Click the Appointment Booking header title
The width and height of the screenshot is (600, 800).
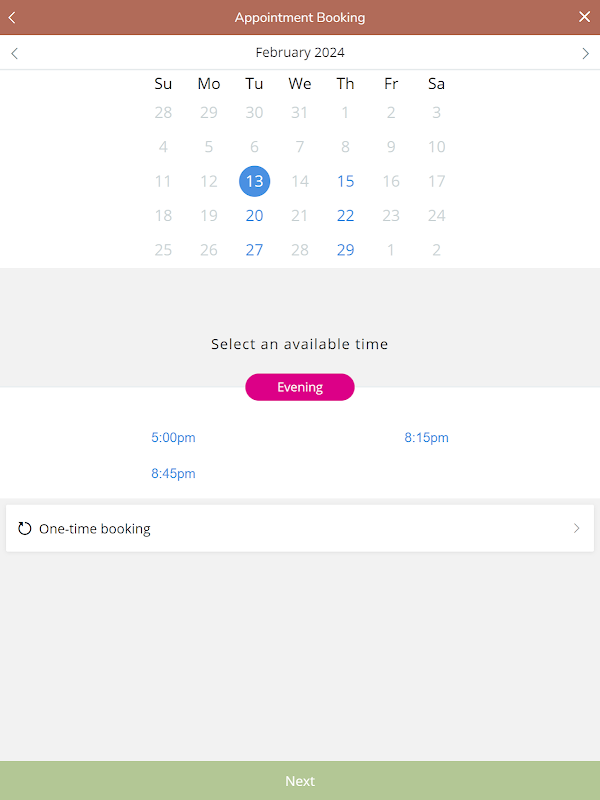point(300,17)
